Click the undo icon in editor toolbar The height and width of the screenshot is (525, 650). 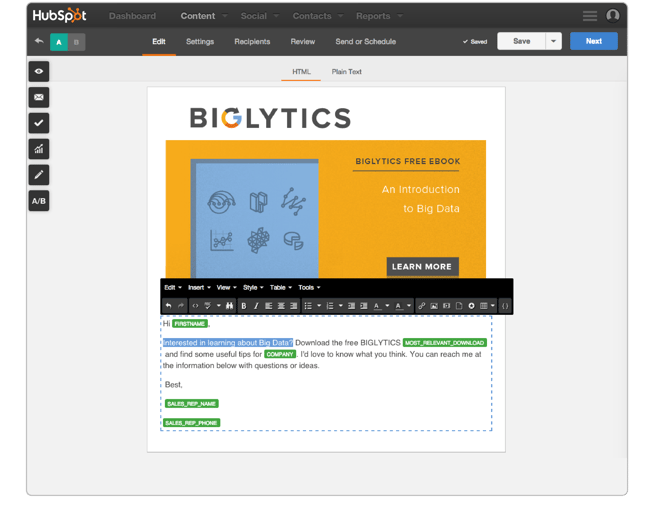pyautogui.click(x=168, y=306)
